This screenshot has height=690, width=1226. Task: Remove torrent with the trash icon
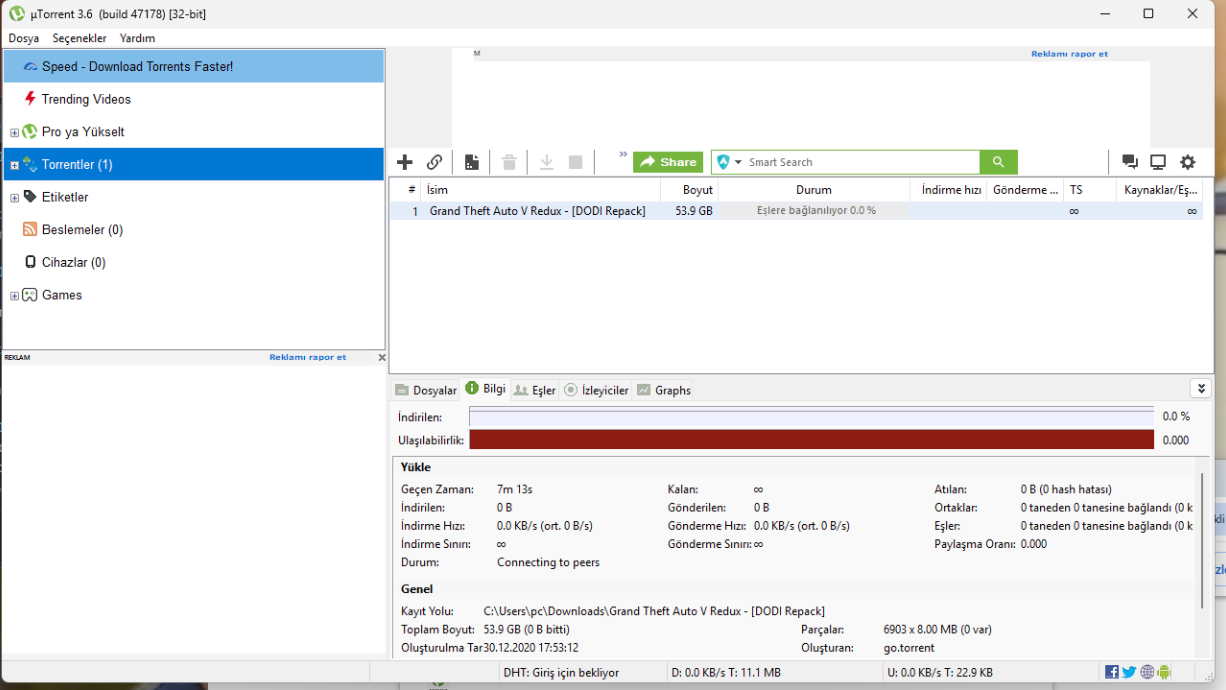tap(509, 162)
